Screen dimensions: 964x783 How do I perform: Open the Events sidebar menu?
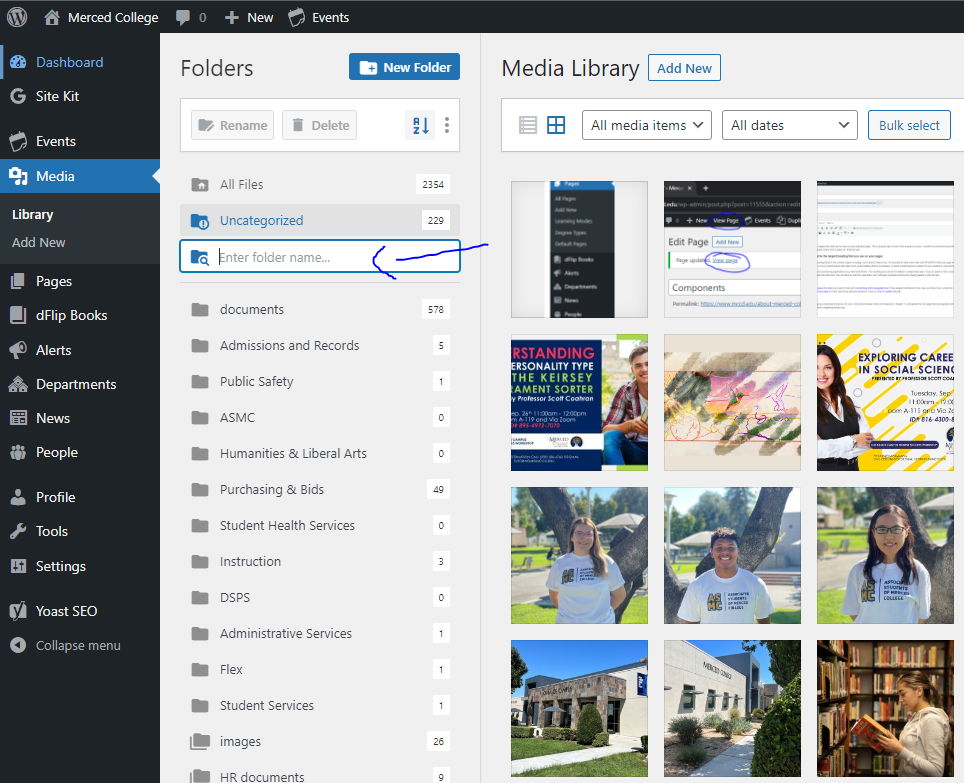pos(55,141)
